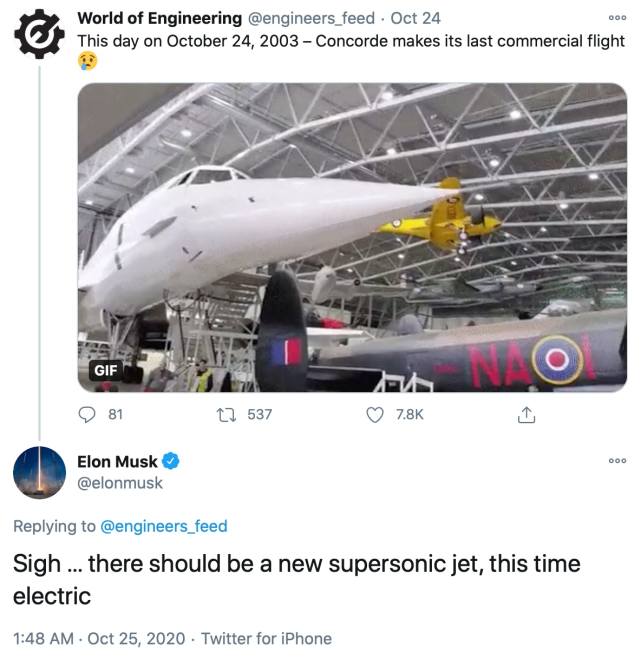Open Elon Musk's rocket profile picture
This screenshot has width=641, height=660.
pyautogui.click(x=39, y=472)
